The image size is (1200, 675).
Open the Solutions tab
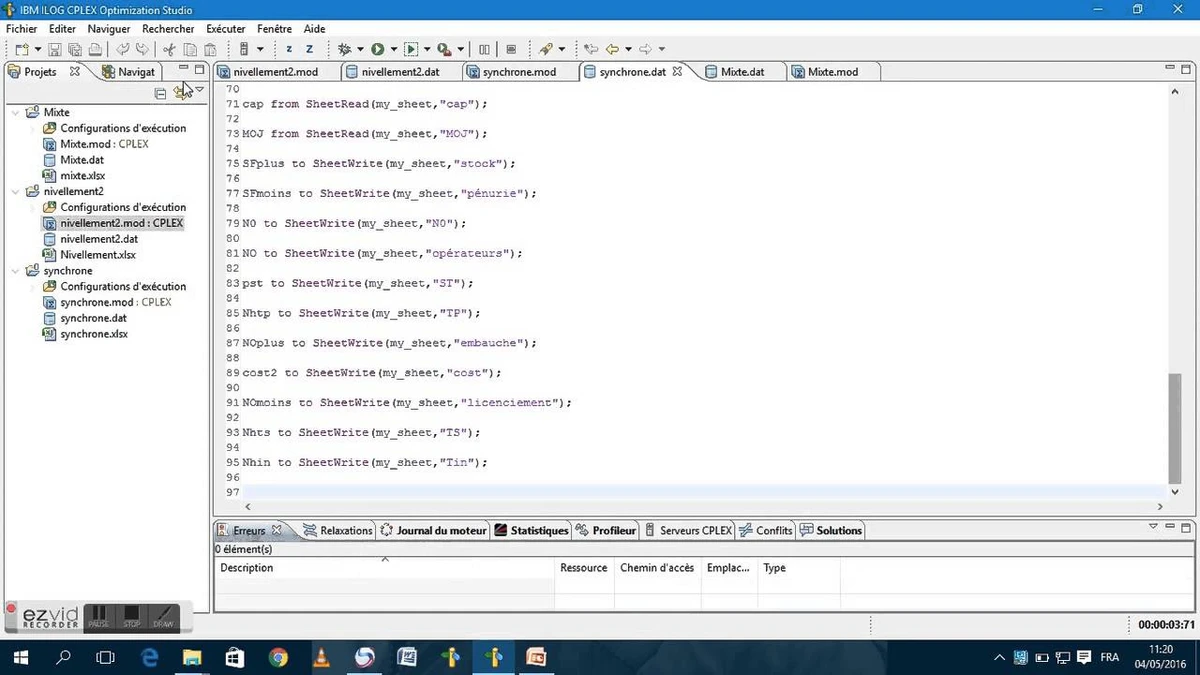(x=831, y=530)
